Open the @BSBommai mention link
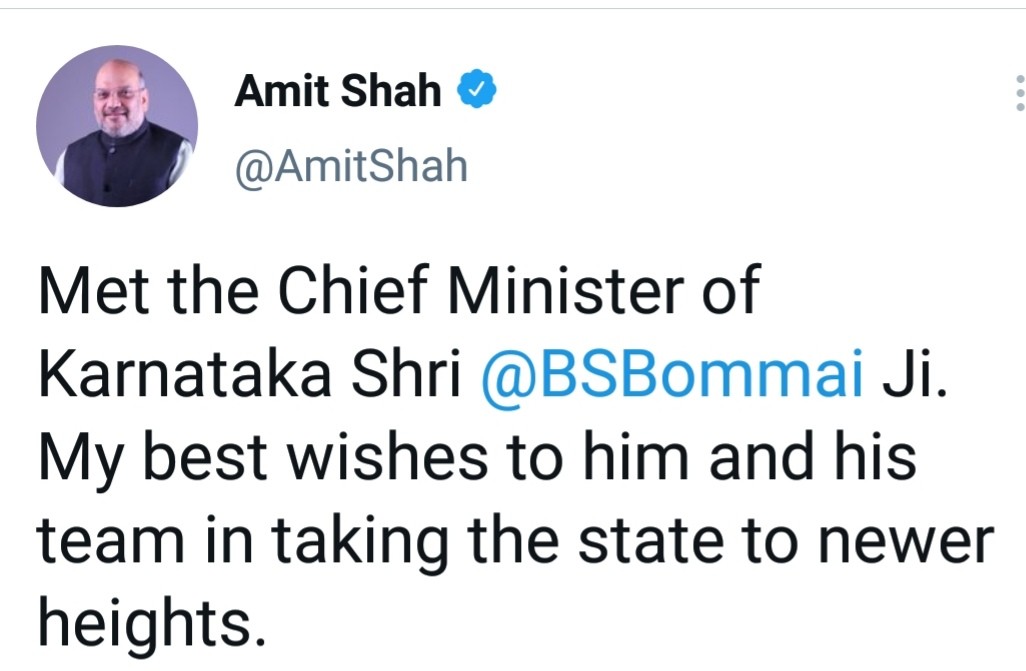The height and width of the screenshot is (671, 1026). [x=672, y=374]
